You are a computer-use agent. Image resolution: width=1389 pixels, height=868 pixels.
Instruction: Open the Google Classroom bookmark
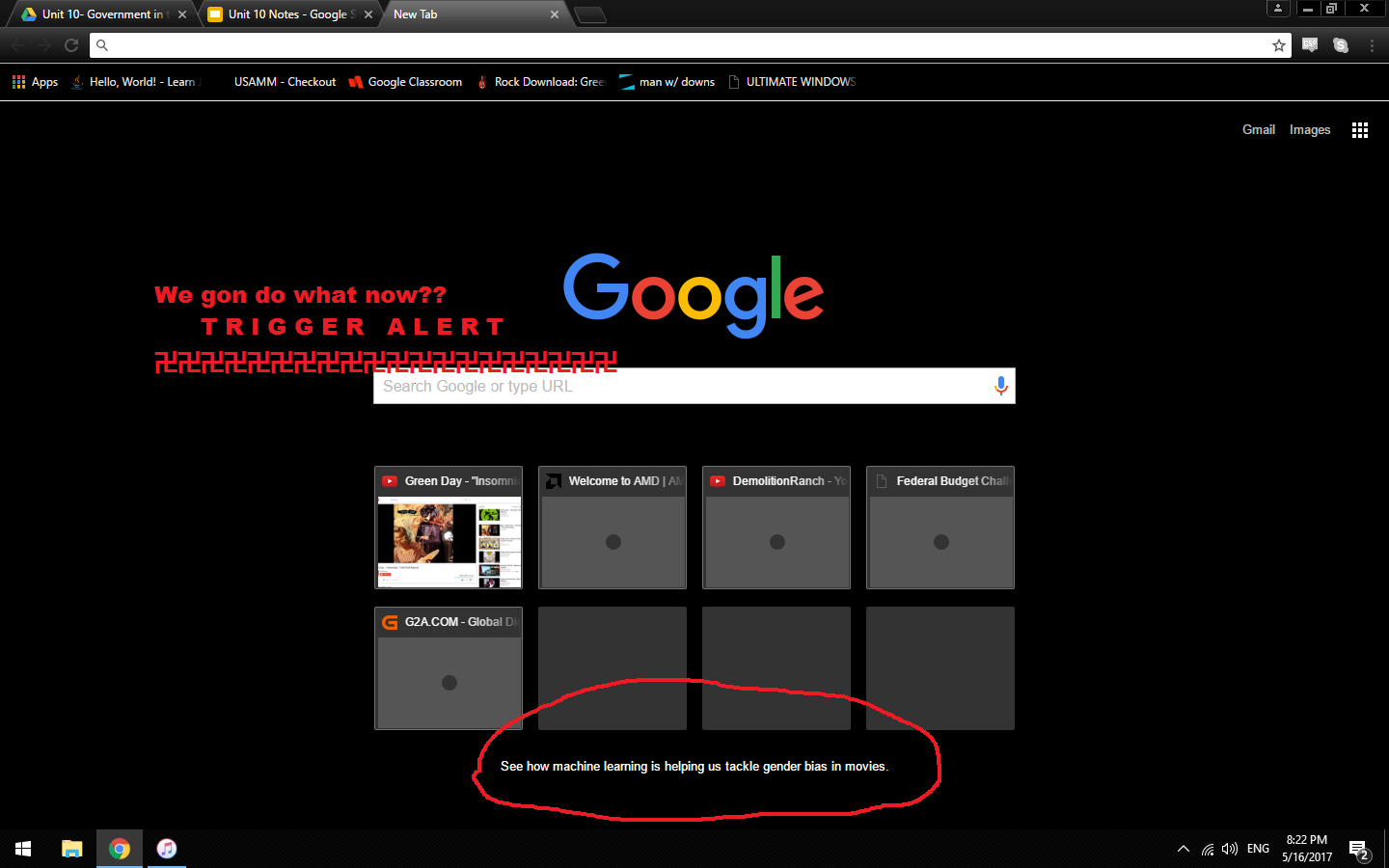(405, 82)
